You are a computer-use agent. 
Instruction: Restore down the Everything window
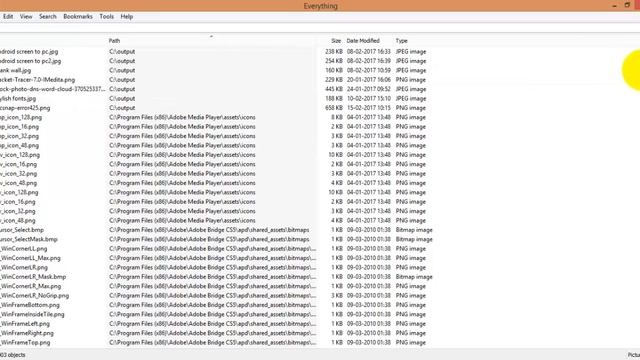(x=627, y=5)
